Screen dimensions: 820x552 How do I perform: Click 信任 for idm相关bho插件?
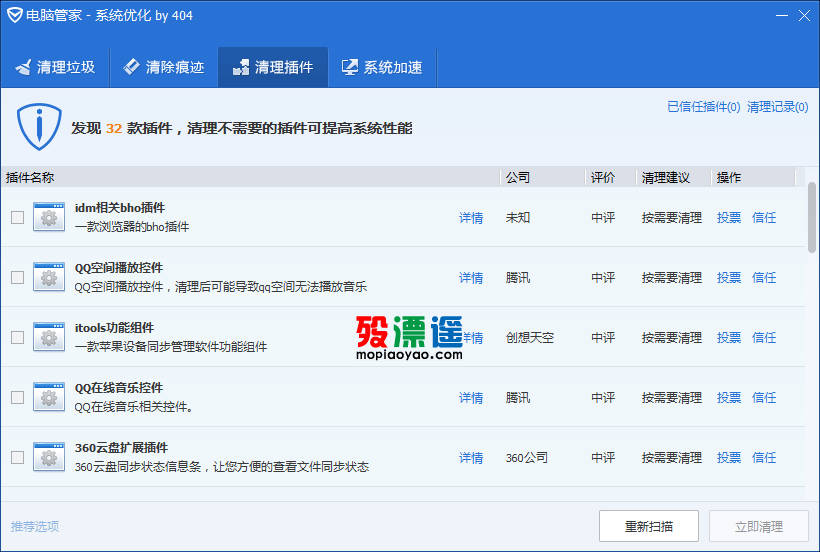[x=764, y=218]
